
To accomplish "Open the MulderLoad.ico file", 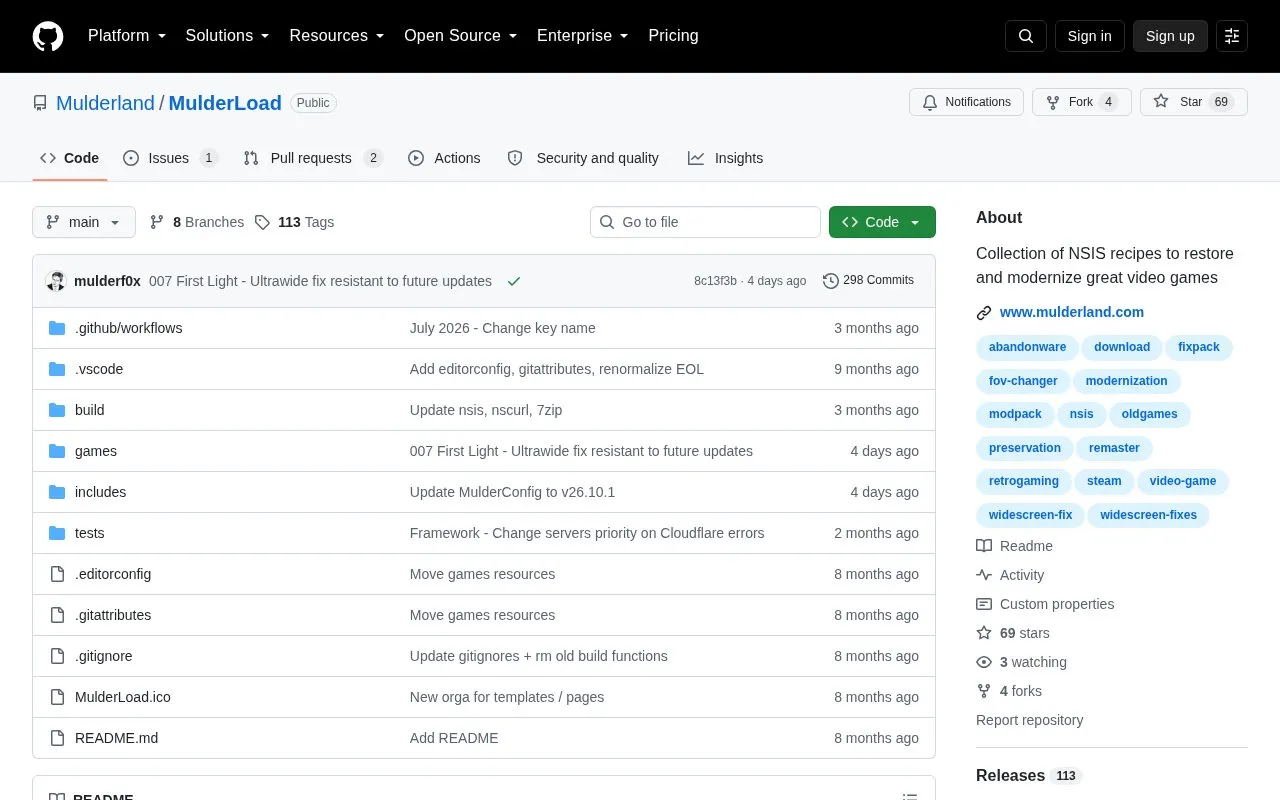I will click(x=123, y=697).
